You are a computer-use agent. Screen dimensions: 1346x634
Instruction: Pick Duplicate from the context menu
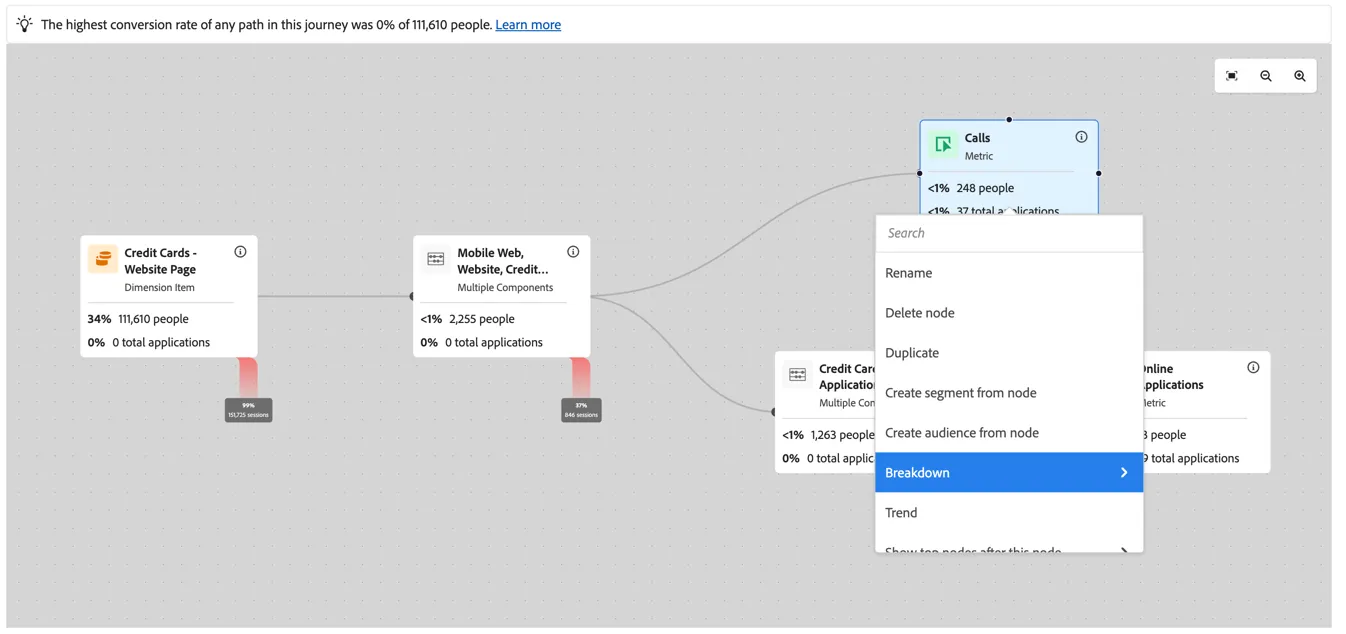tap(1009, 353)
